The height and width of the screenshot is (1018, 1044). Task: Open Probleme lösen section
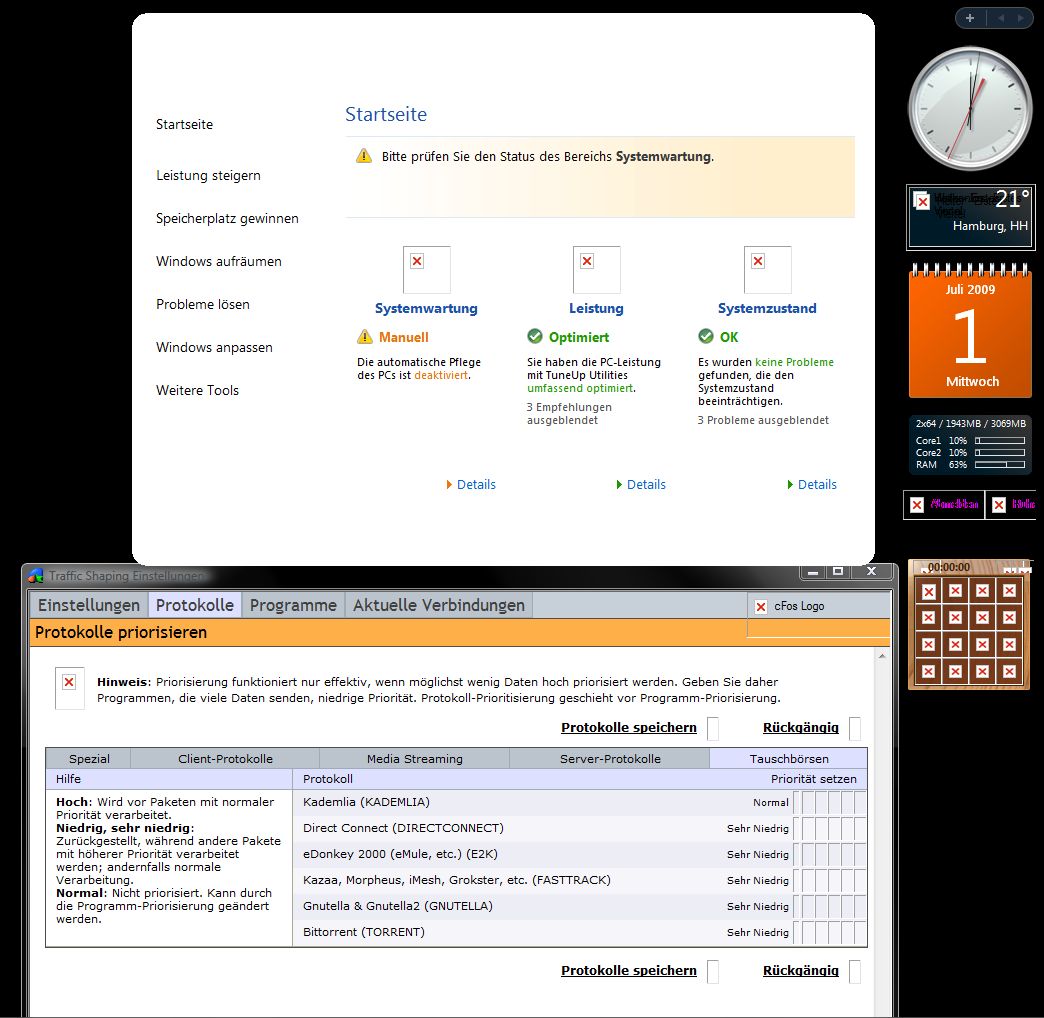pos(202,304)
